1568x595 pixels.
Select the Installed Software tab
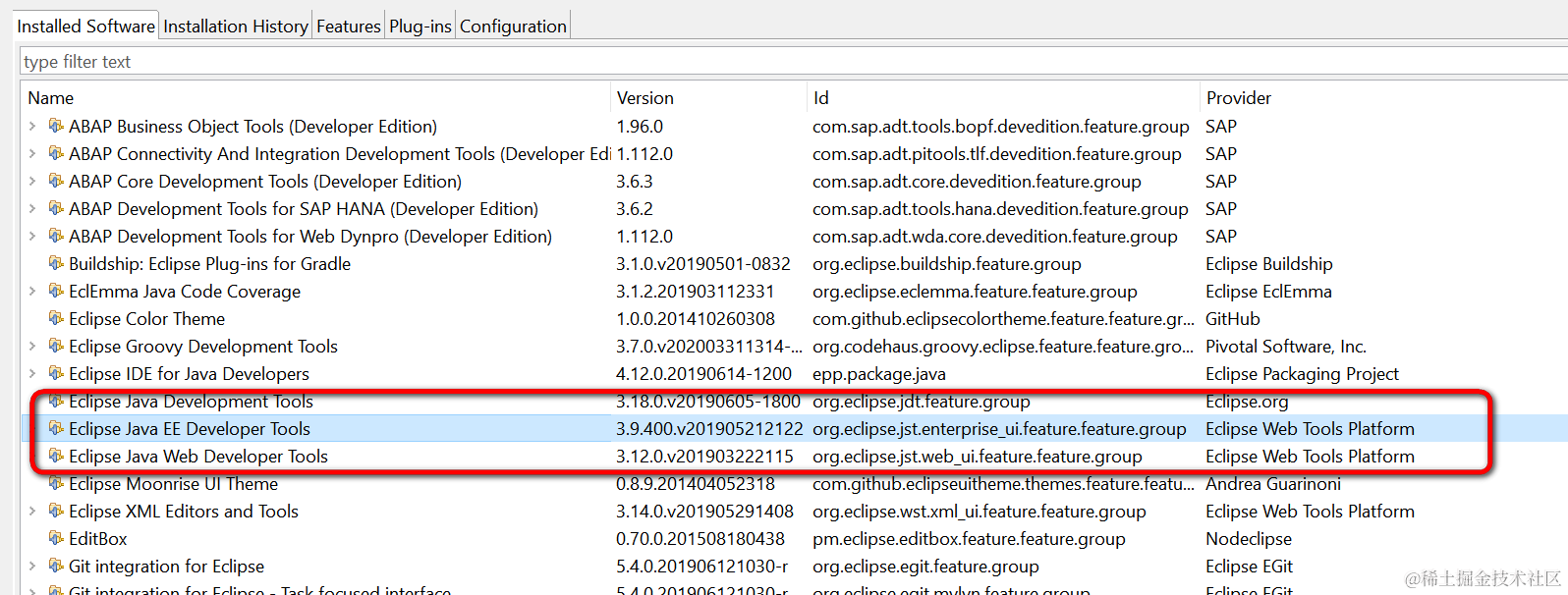[86, 27]
